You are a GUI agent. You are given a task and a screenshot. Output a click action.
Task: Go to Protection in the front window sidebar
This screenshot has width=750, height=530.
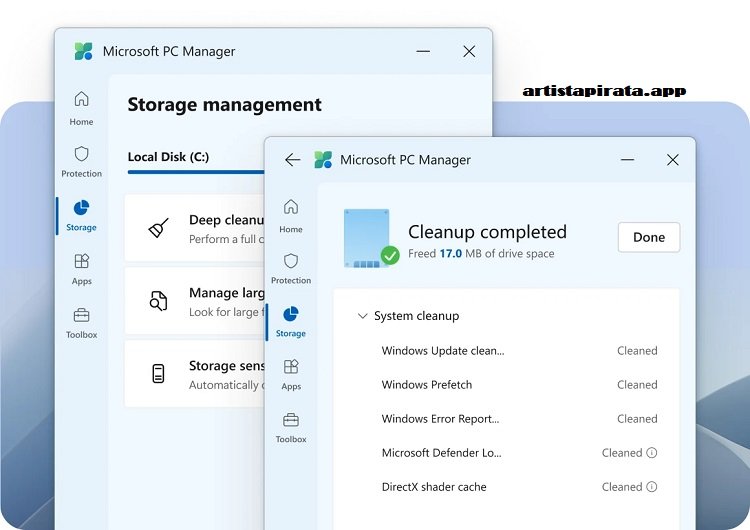[291, 268]
